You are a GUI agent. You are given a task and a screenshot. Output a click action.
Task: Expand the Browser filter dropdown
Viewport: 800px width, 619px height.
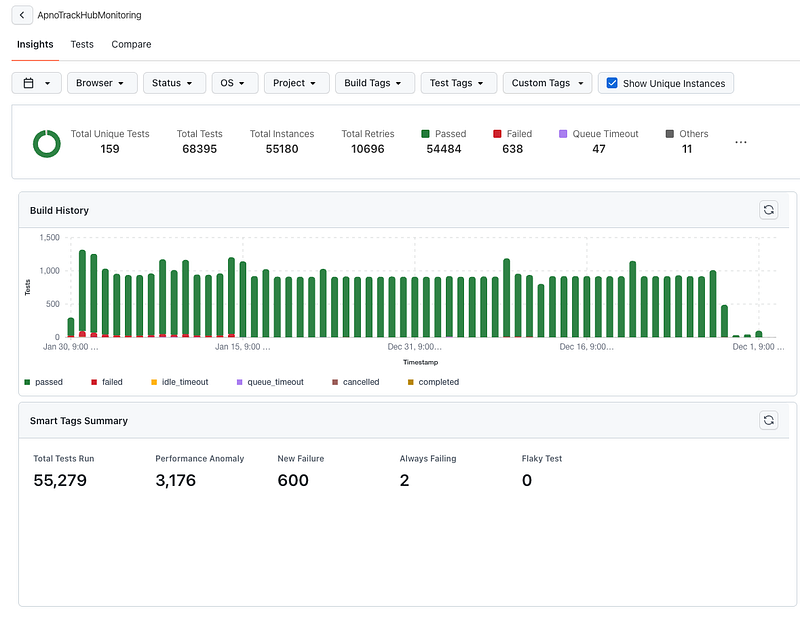point(102,83)
